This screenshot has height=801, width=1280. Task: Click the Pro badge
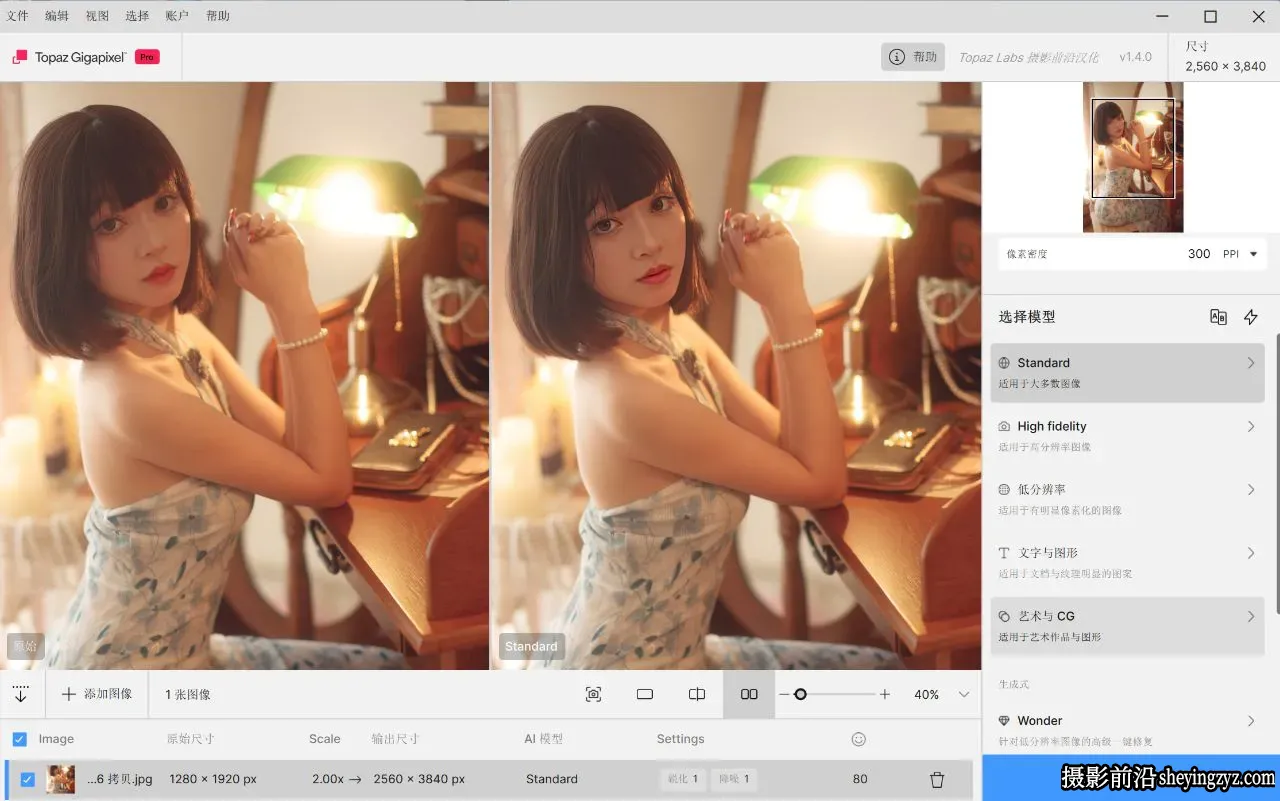coord(147,57)
